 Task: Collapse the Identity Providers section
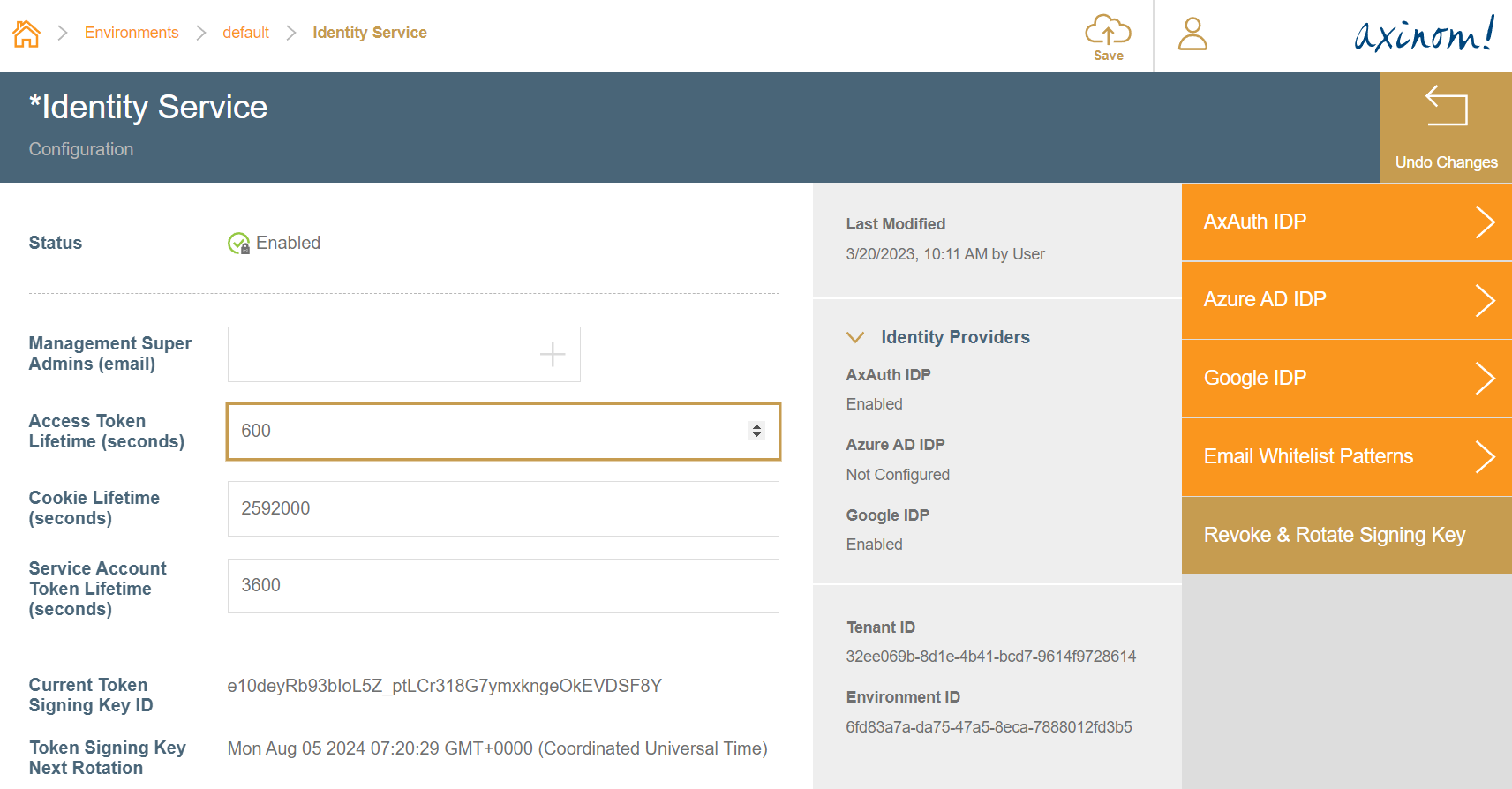[854, 337]
